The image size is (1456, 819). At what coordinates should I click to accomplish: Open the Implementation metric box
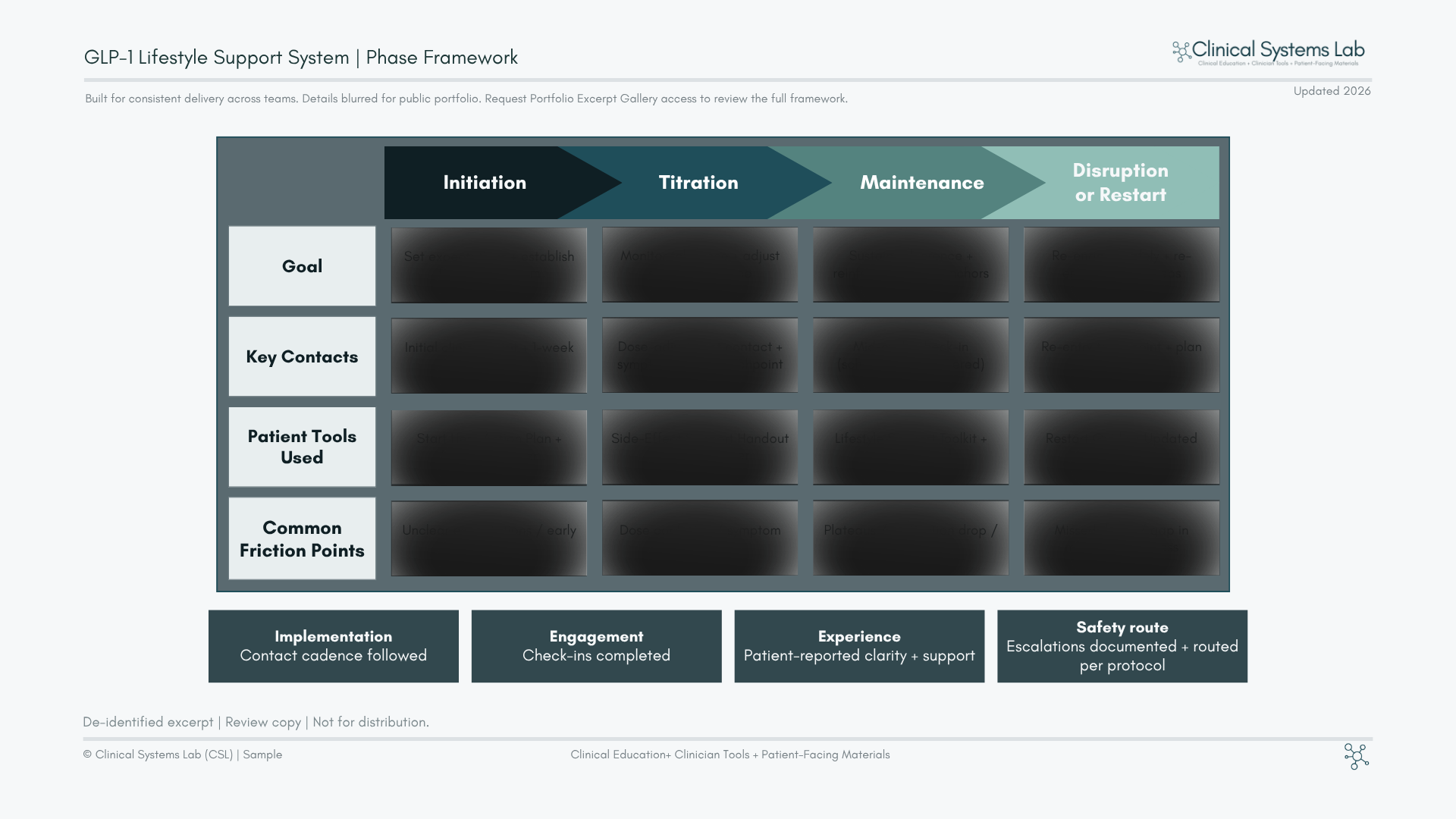pyautogui.click(x=334, y=646)
